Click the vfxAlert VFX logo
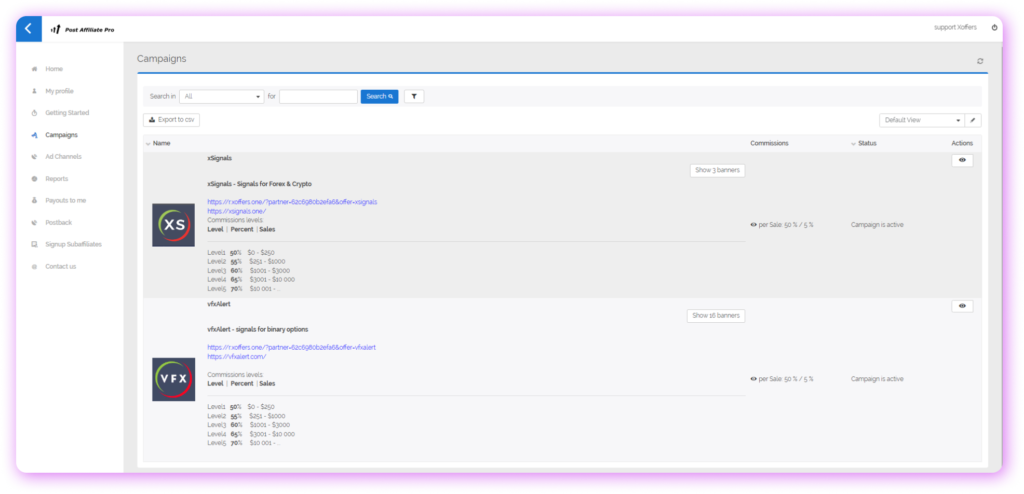The image size is (1024, 494). [x=173, y=379]
